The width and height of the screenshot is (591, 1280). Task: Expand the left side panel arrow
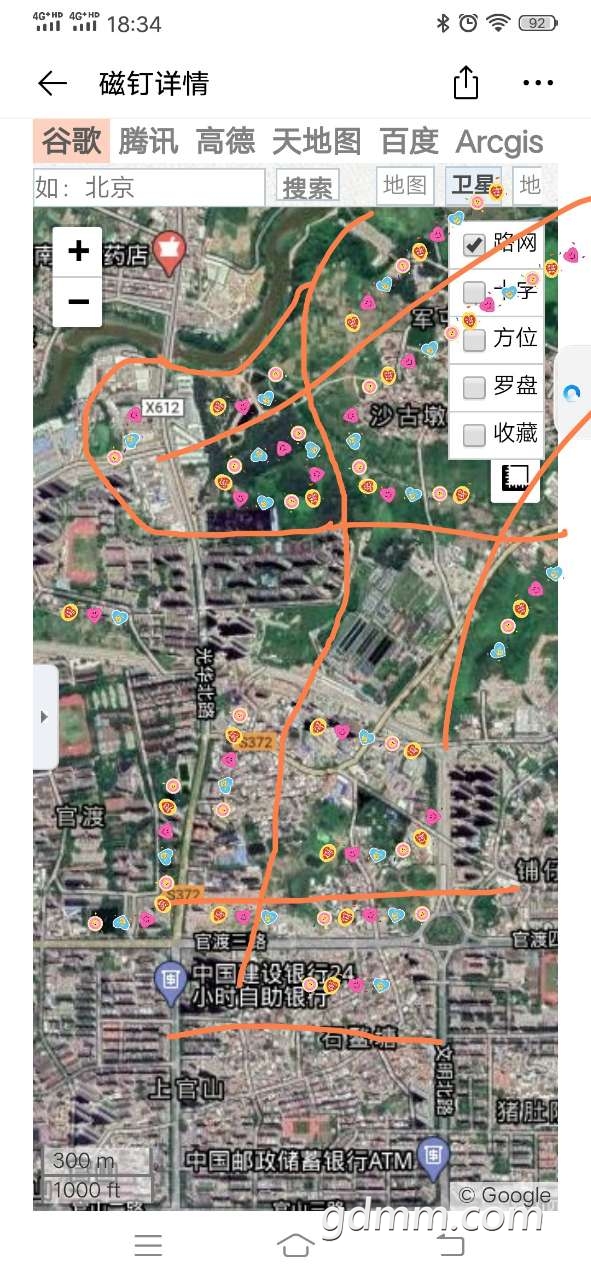click(x=44, y=716)
